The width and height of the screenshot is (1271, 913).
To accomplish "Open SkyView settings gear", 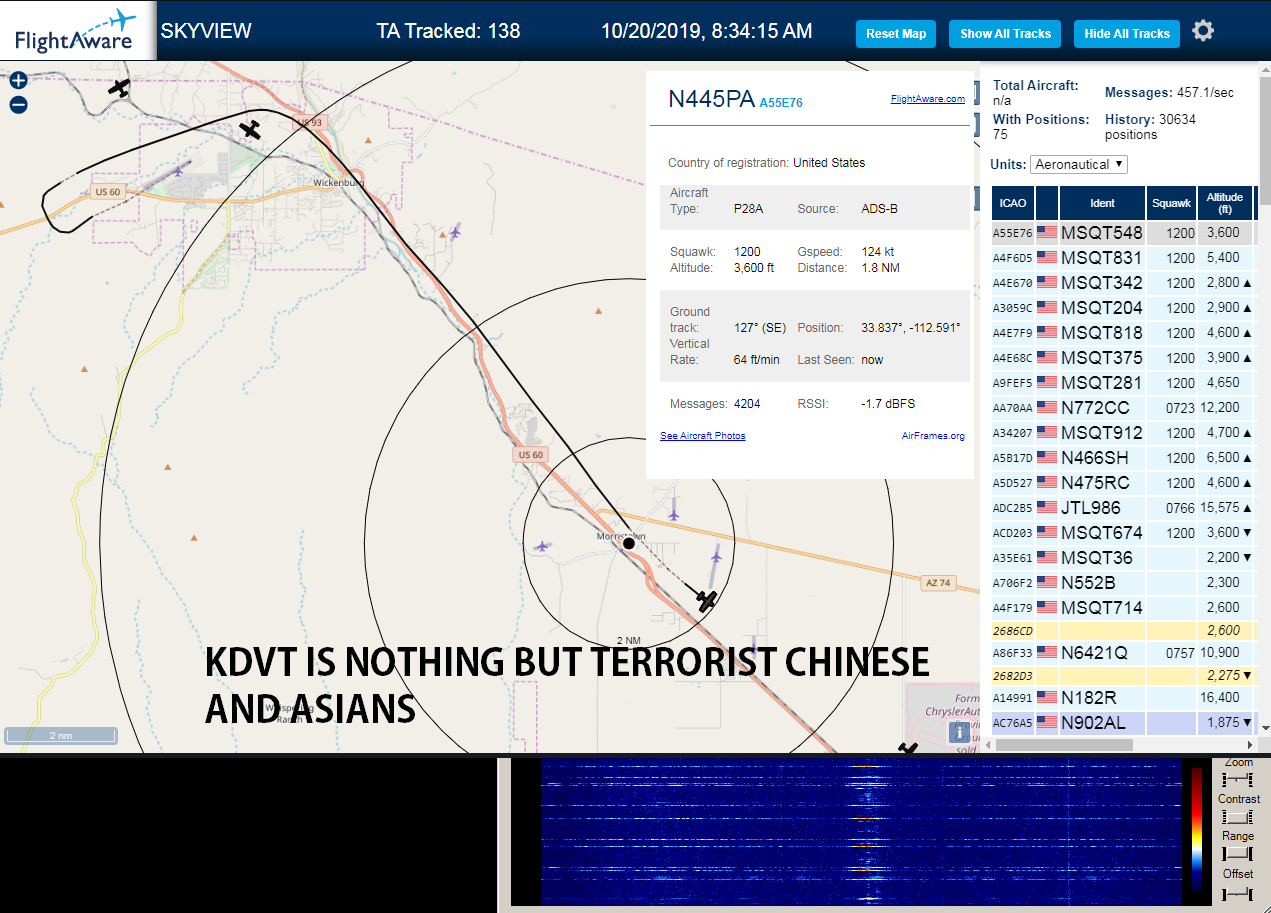I will [1203, 31].
